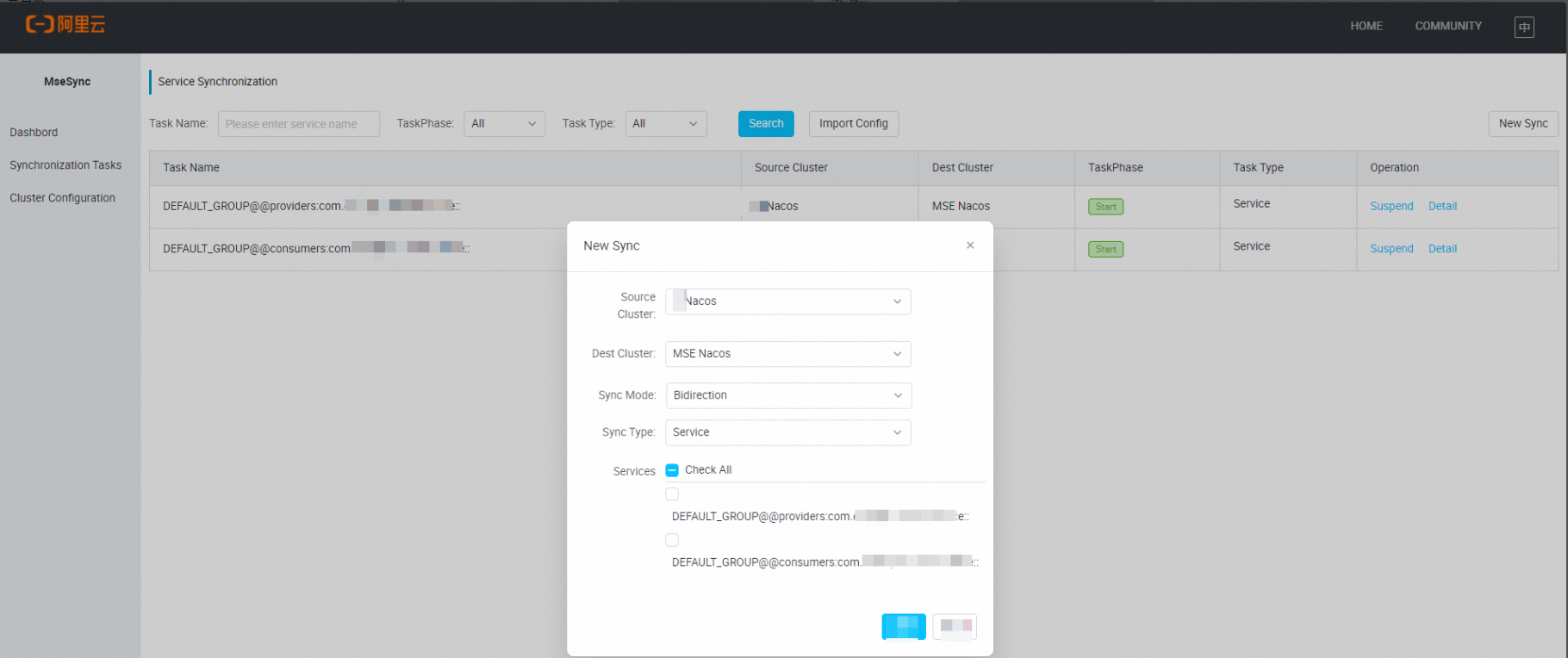This screenshot has width=1568, height=658.
Task: Click DEFAULT_GROUP@@providers service label in dialog
Action: tap(820, 516)
